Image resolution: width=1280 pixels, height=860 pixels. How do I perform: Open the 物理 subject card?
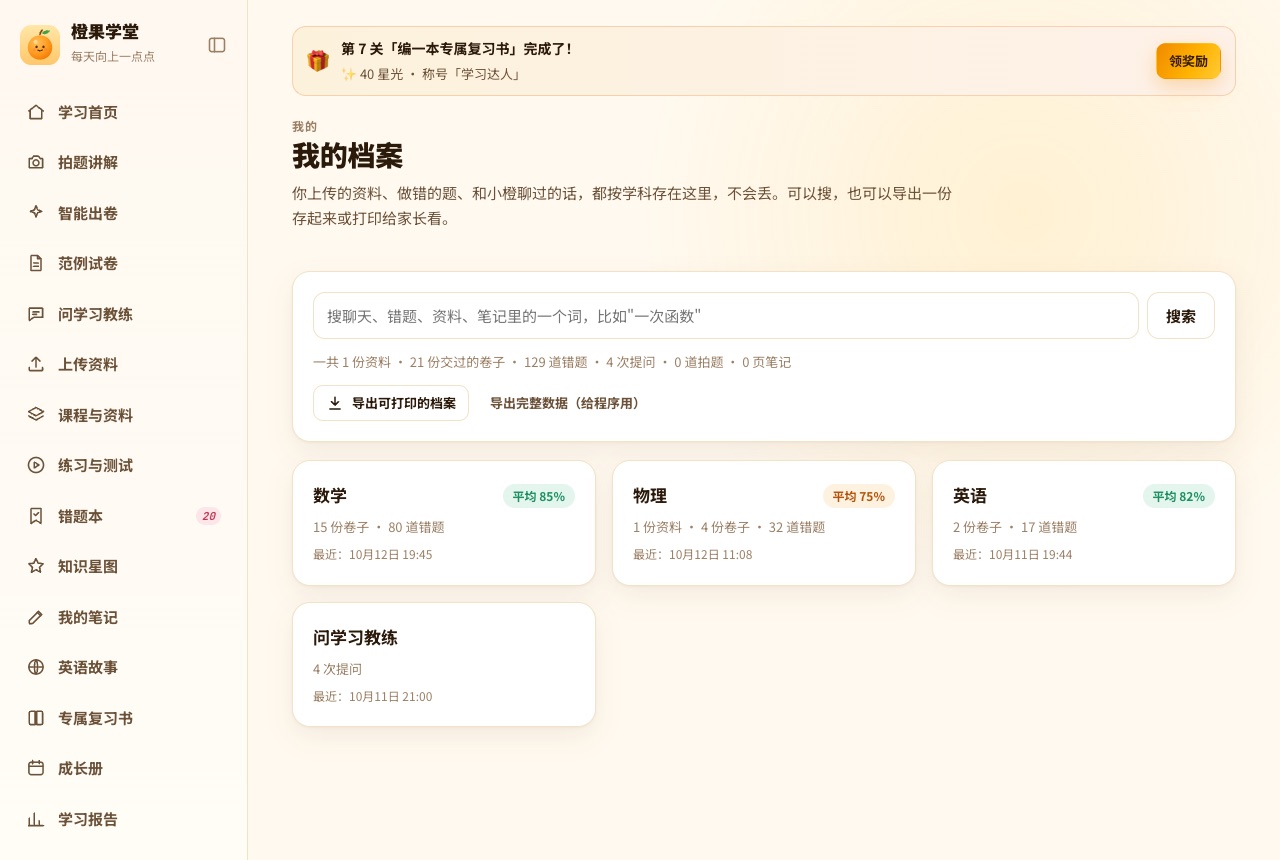point(764,523)
